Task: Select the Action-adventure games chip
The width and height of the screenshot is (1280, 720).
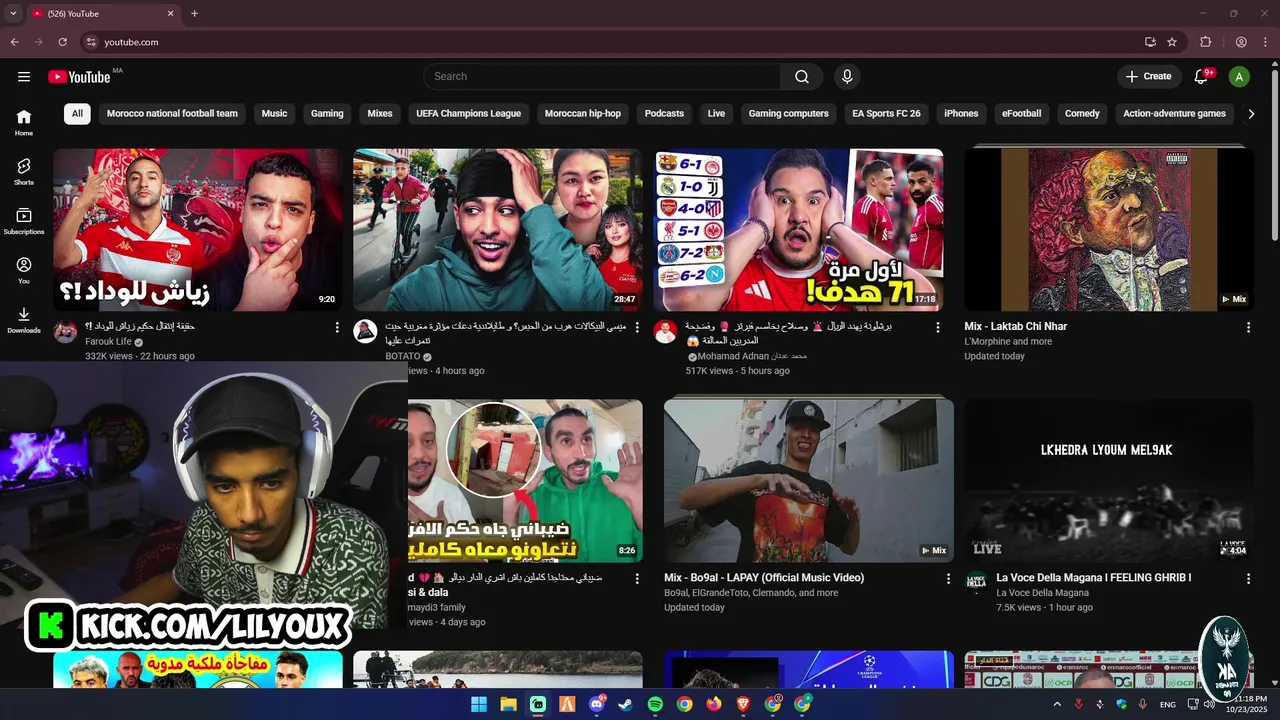Action: click(1174, 114)
